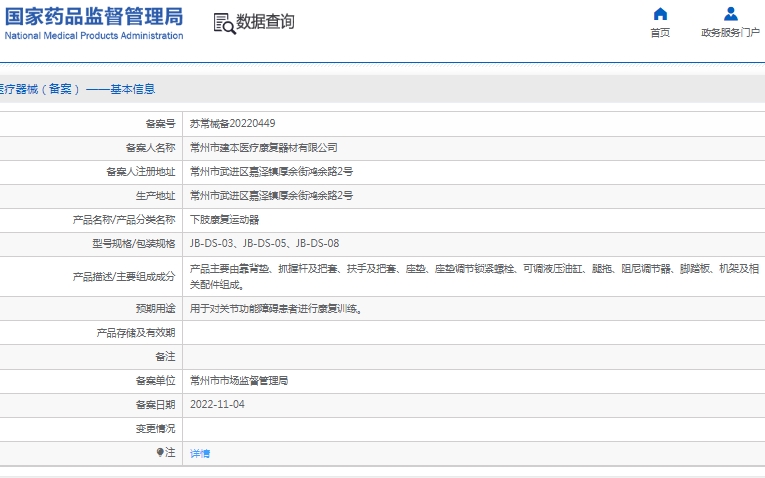Click the 生产地址 address value
Image resolution: width=765 pixels, height=478 pixels.
271,196
